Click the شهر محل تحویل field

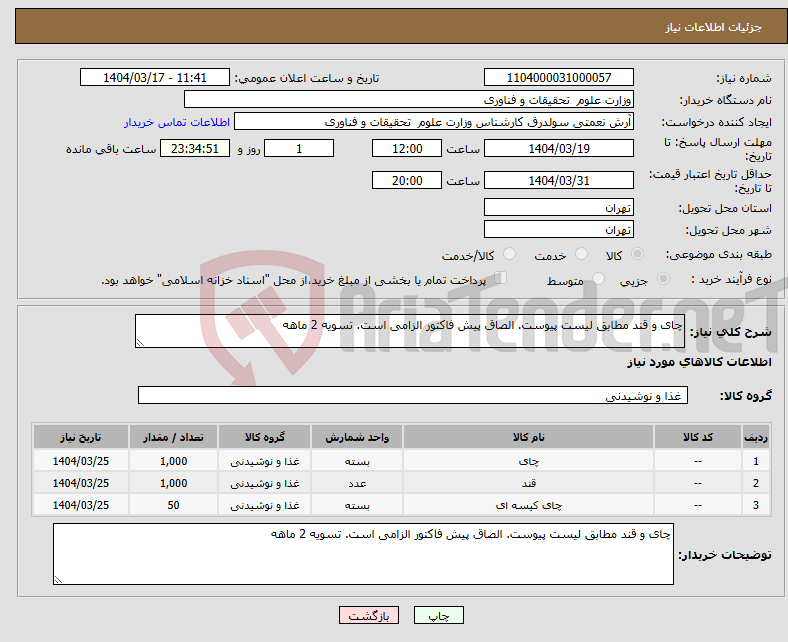pos(558,229)
